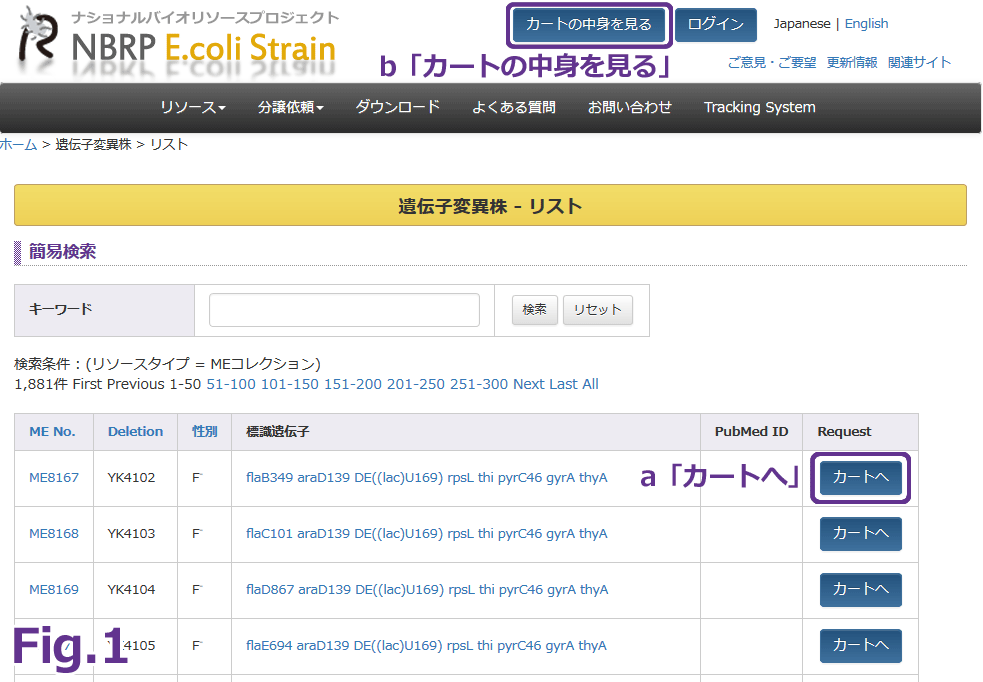Viewport: 983px width, 682px height.
Task: Click the ログイン button
Action: click(x=715, y=25)
